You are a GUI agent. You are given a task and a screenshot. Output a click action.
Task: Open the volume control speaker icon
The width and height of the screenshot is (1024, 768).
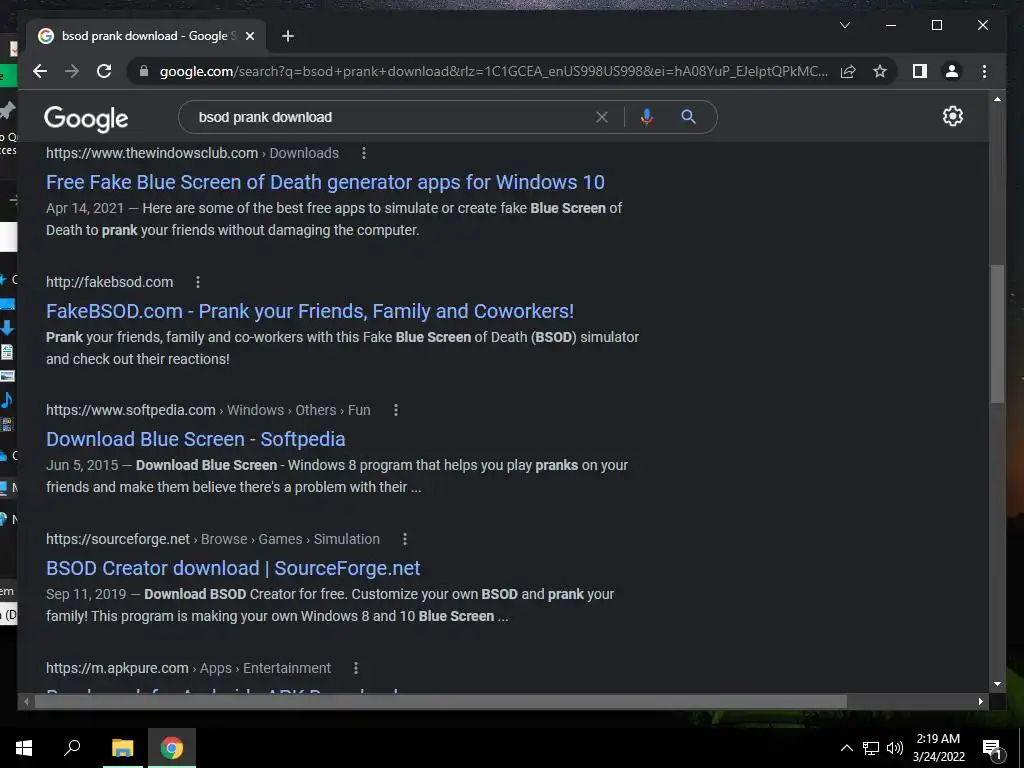895,748
